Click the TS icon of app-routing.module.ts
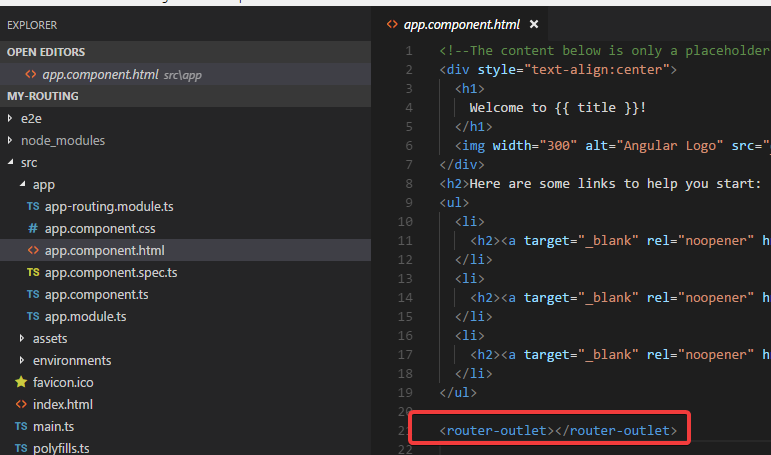 (x=33, y=206)
